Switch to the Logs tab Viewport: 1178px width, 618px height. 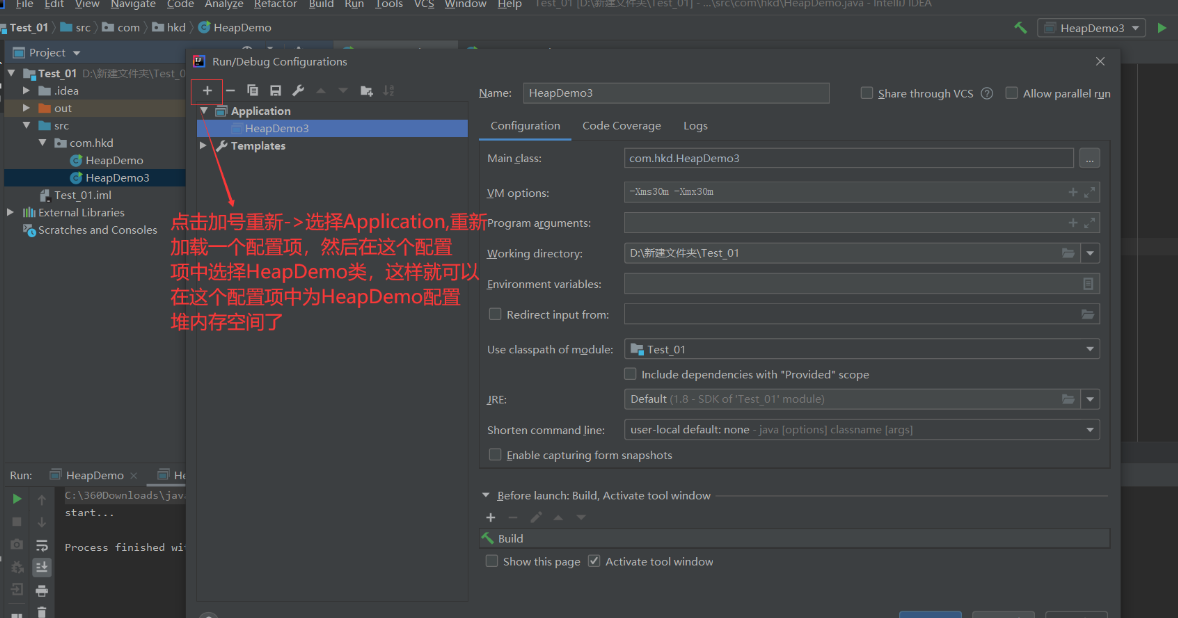coord(695,126)
